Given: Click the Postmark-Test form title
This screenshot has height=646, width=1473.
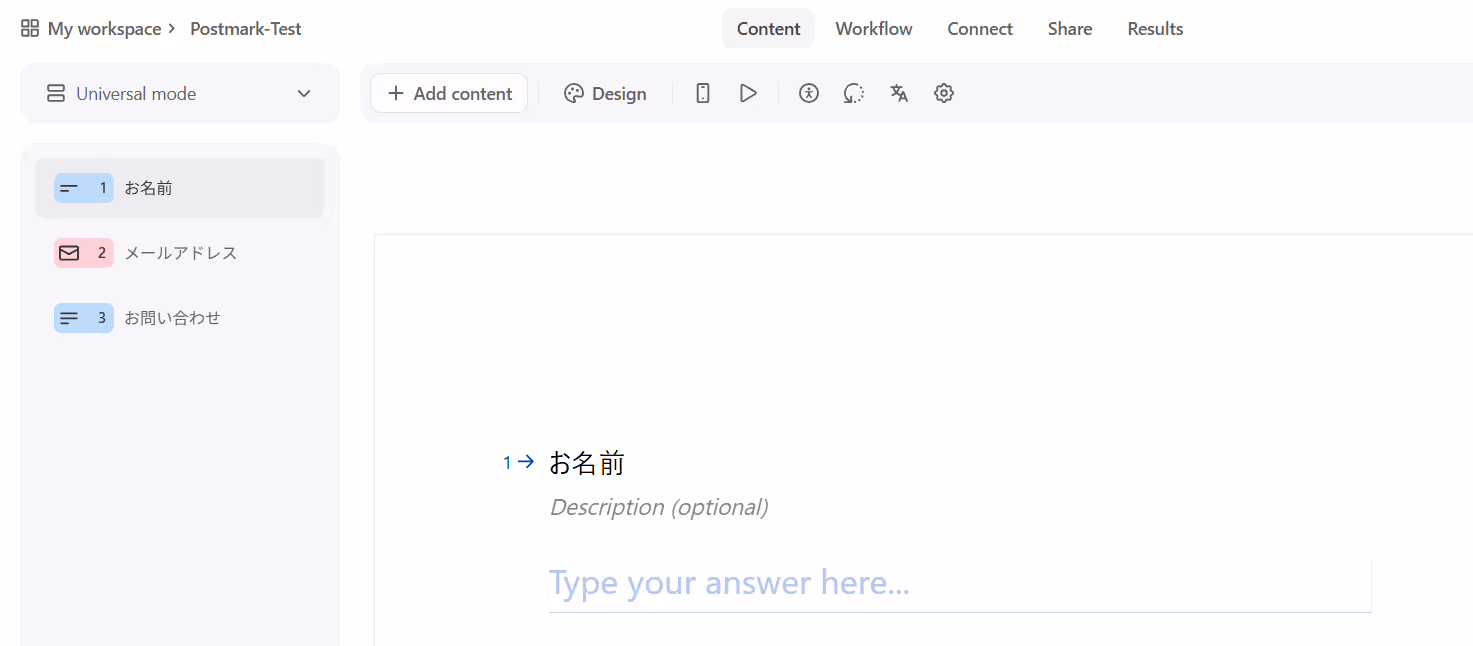Looking at the screenshot, I should 246,29.
